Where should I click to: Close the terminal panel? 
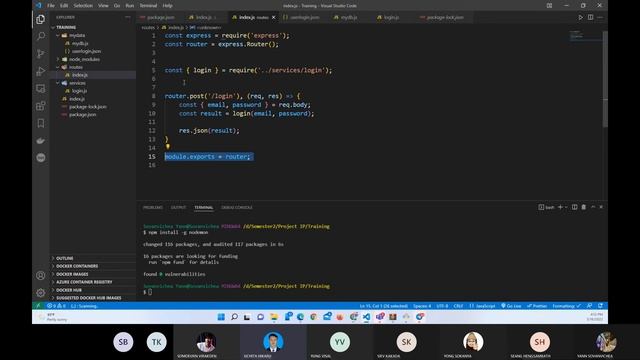tap(601, 207)
